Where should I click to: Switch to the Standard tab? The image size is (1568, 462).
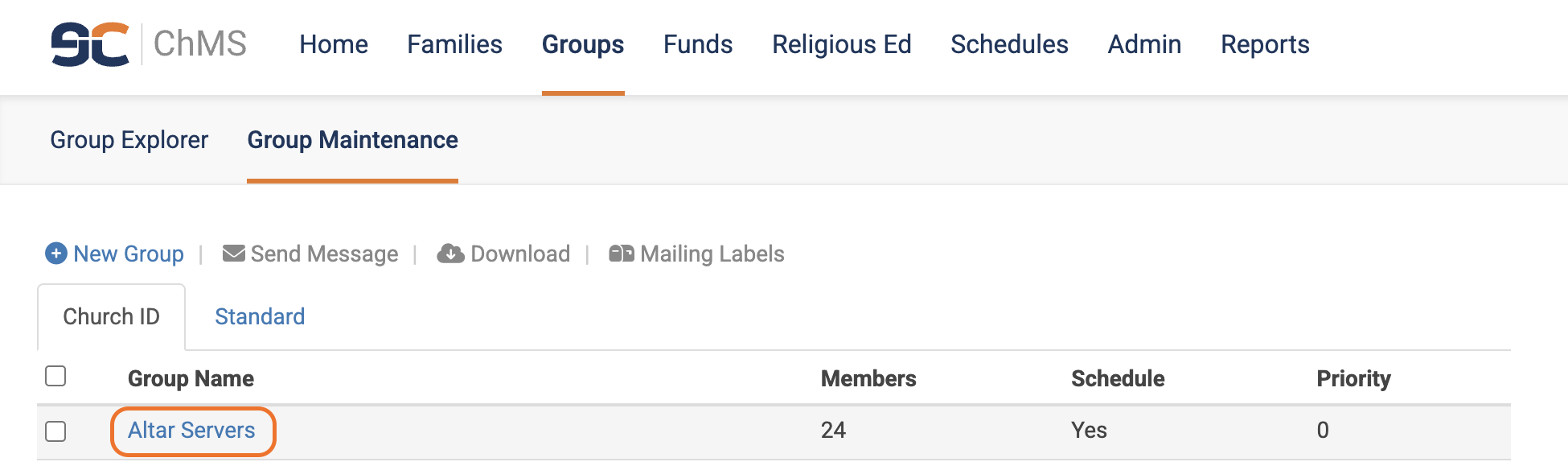click(x=260, y=316)
